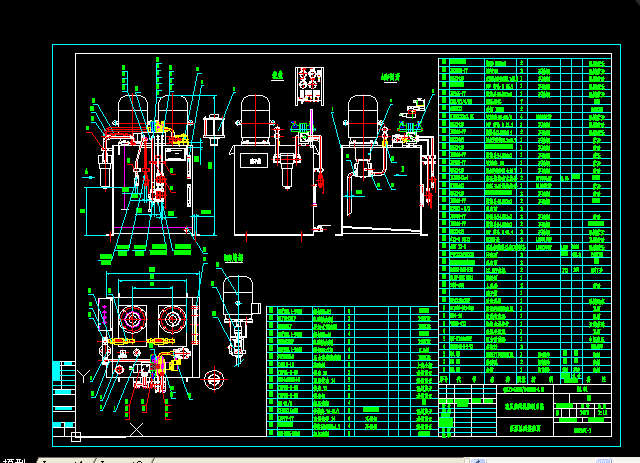
Task: Select the underlined title above the right elevation view
Action: click(390, 77)
